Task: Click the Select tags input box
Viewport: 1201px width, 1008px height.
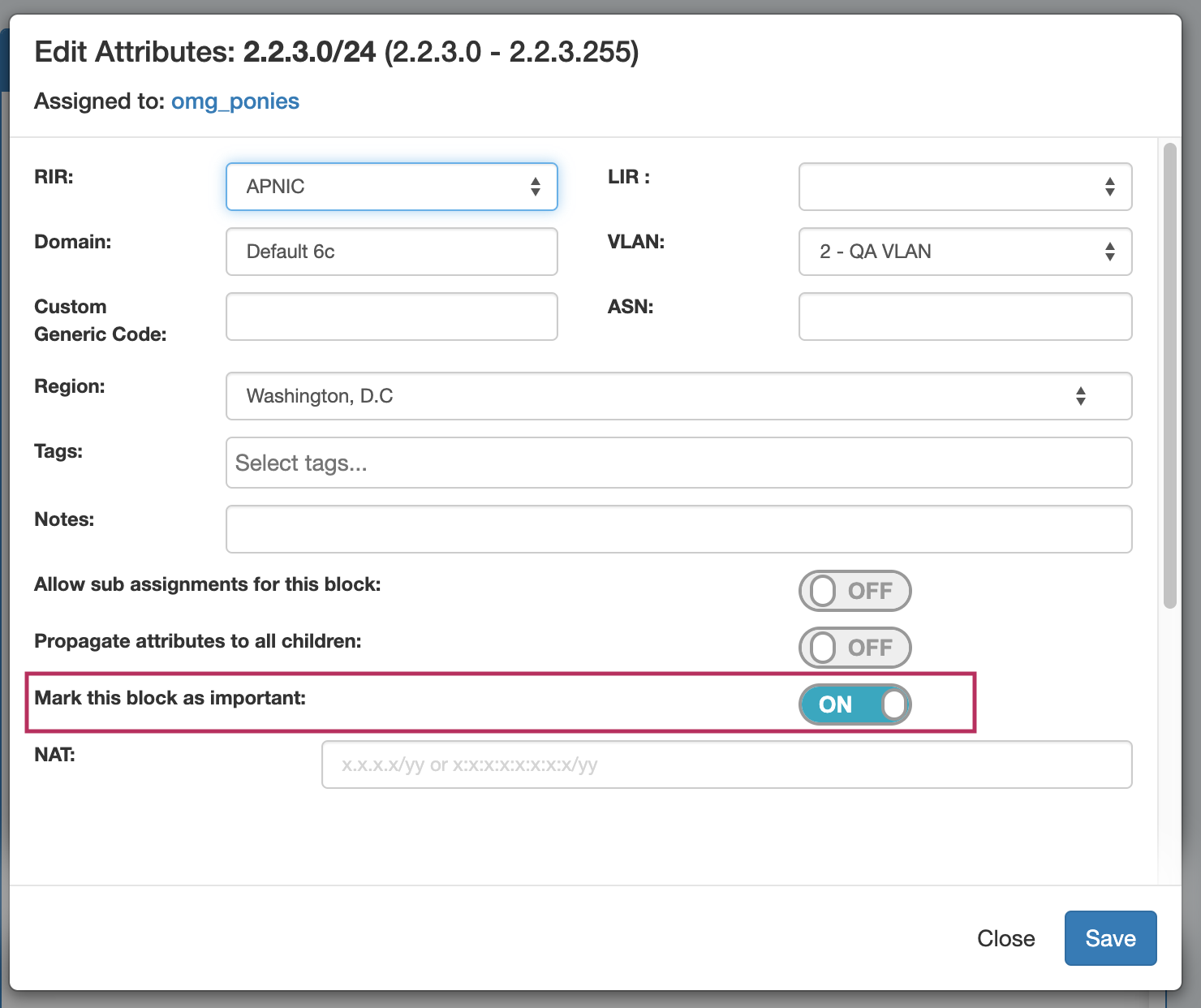Action: [x=678, y=463]
